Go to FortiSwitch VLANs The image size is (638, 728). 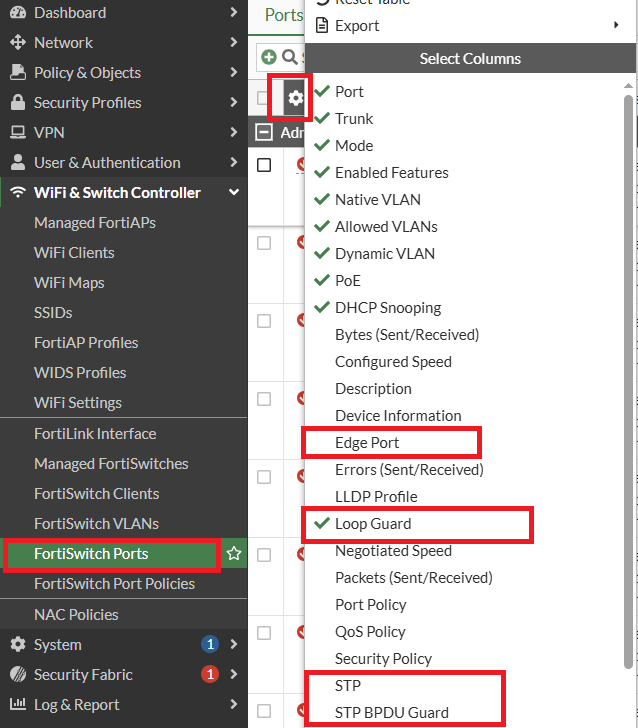(96, 524)
